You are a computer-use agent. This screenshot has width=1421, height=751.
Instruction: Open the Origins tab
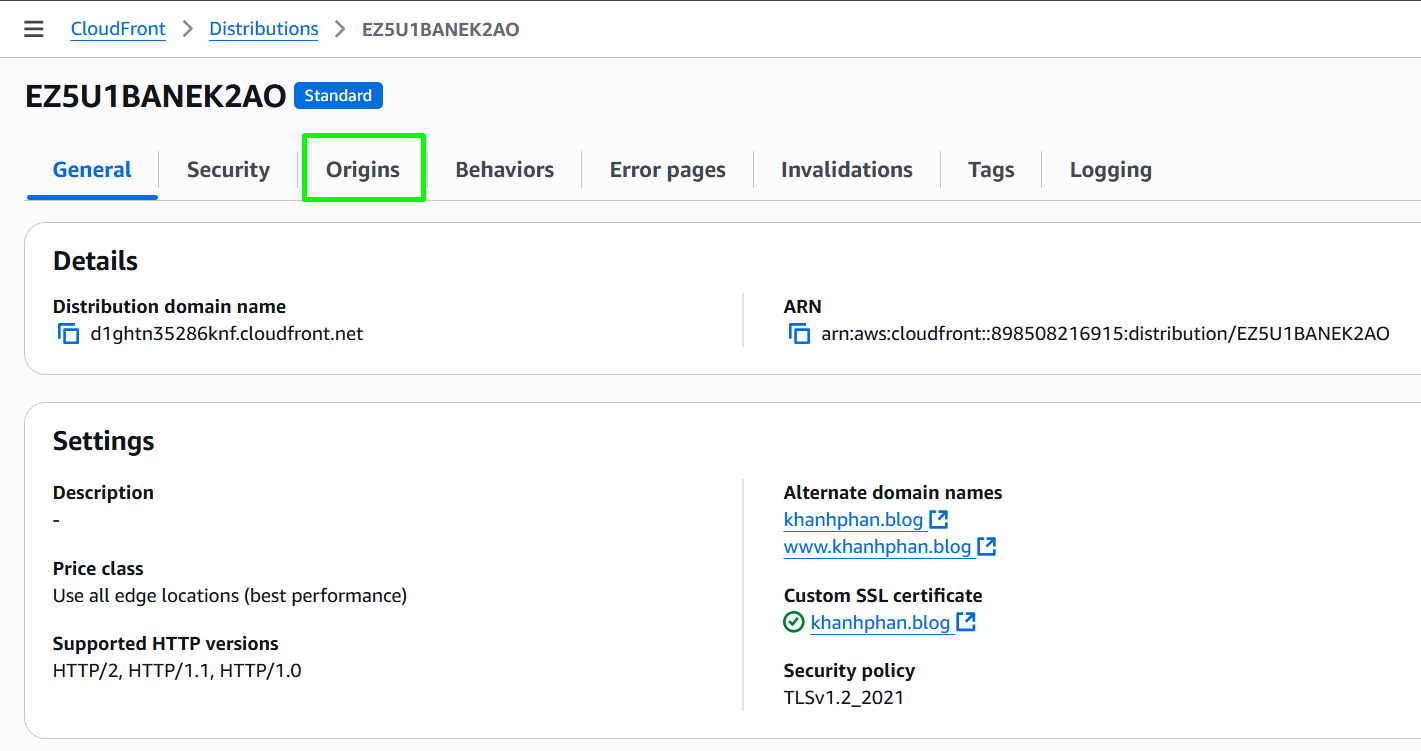point(363,170)
